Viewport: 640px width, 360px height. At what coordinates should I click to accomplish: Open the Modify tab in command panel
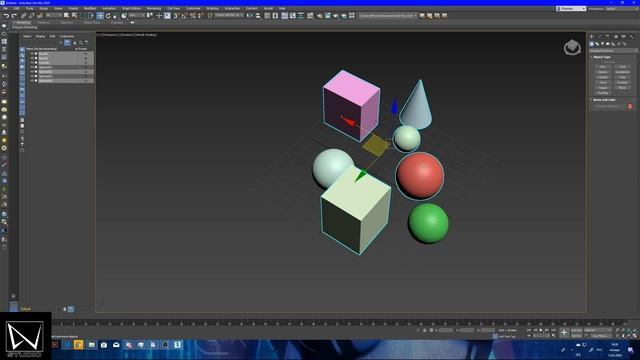(599, 37)
